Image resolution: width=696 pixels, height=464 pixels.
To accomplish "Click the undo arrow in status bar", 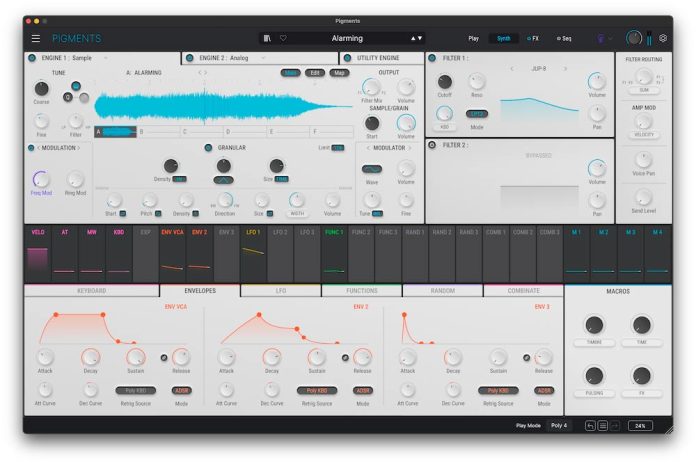I will click(590, 425).
